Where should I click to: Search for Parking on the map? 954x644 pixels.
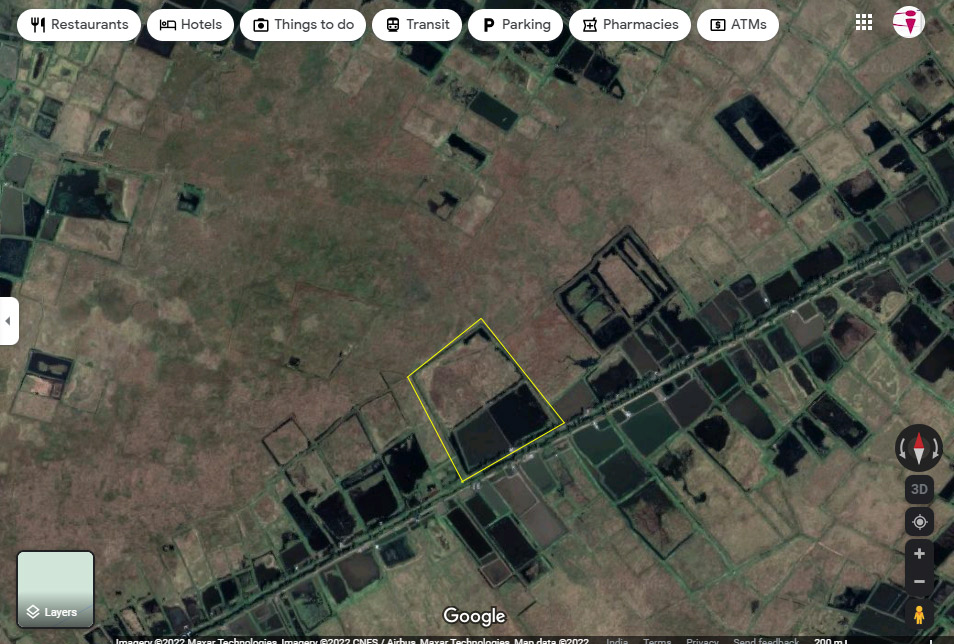pos(515,25)
